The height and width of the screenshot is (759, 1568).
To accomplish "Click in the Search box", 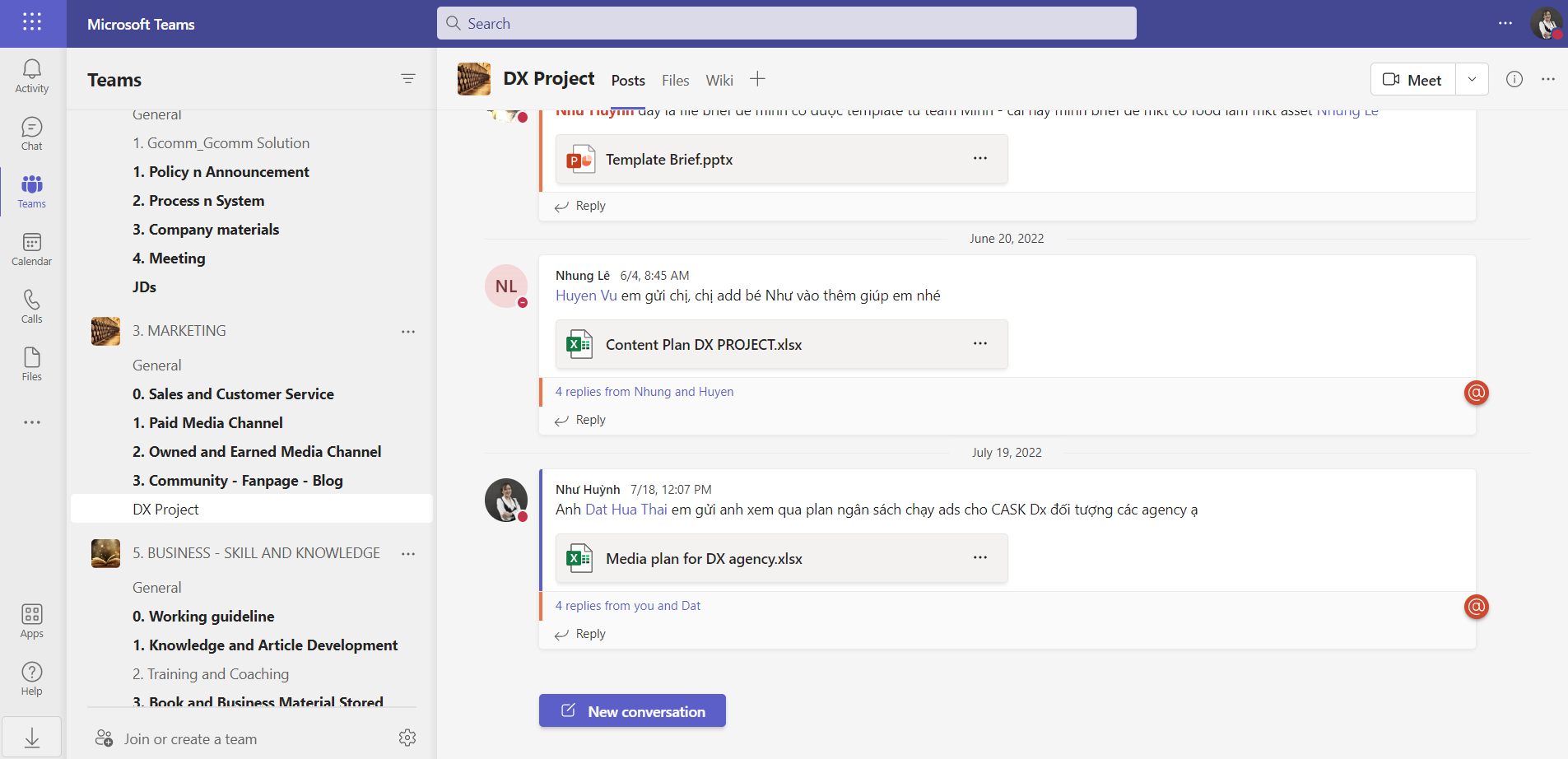I will coord(786,24).
